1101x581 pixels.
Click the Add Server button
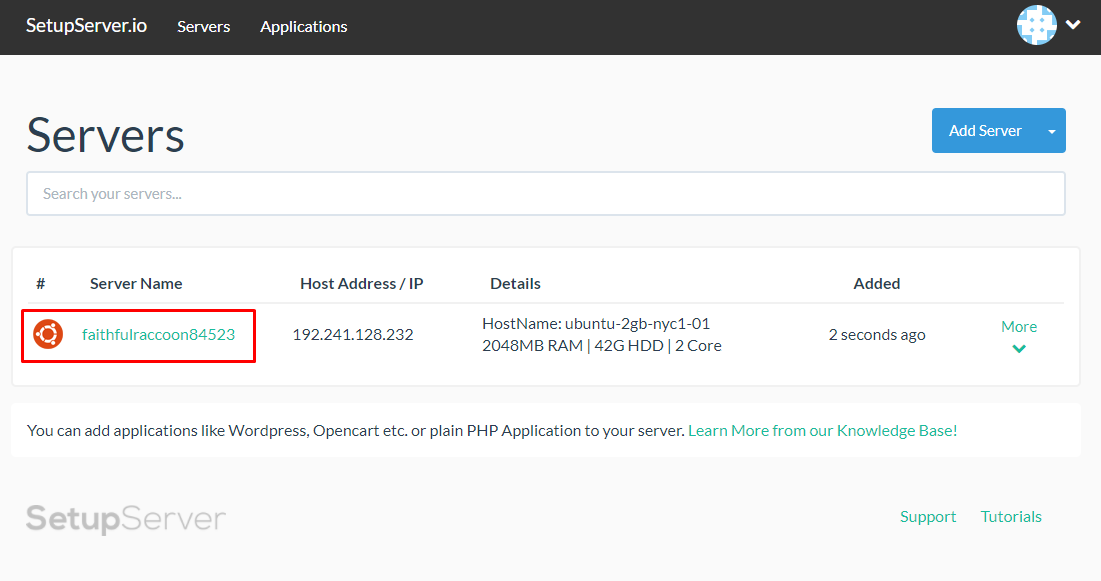[984, 130]
